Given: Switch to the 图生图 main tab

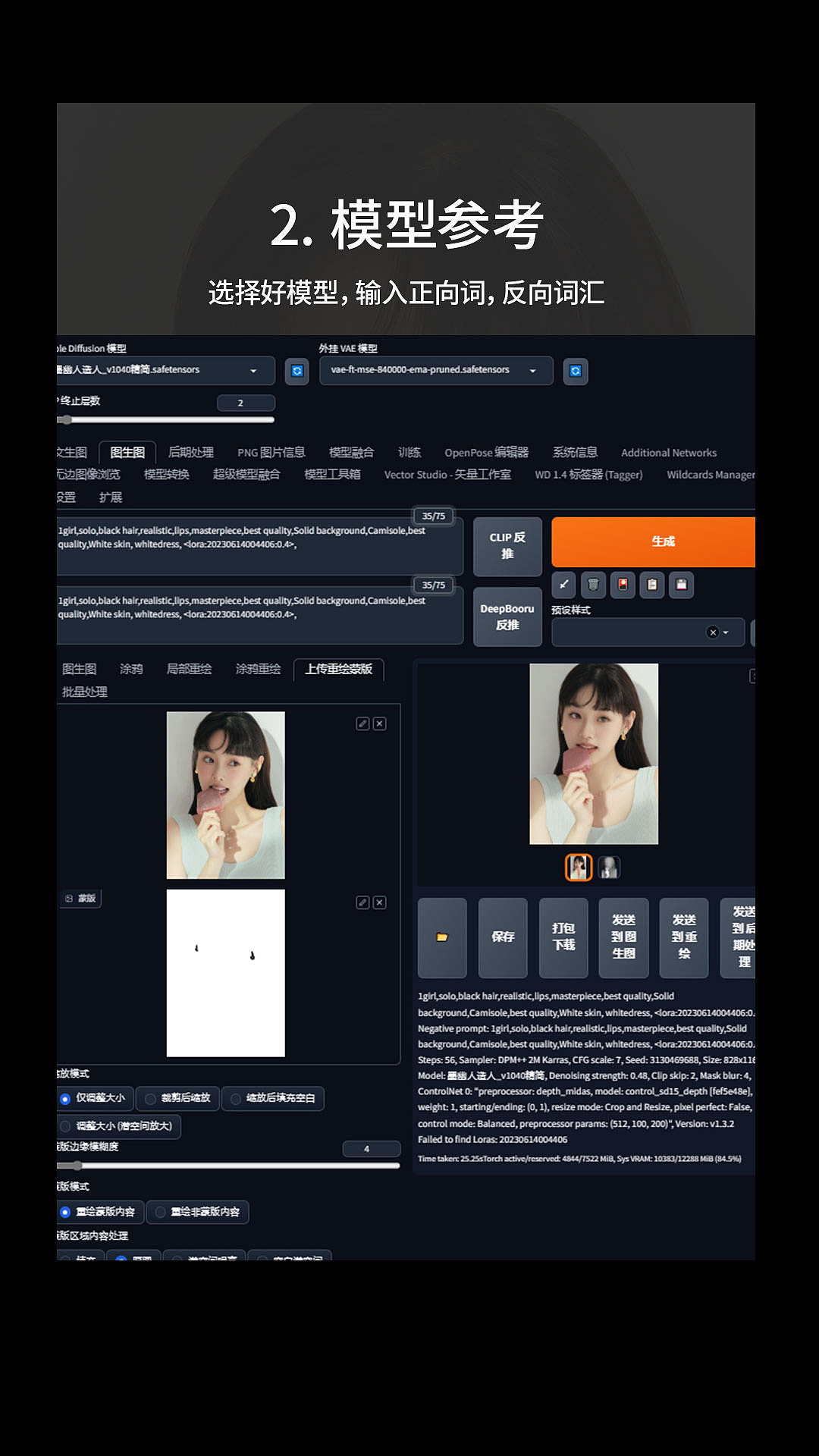Looking at the screenshot, I should (x=127, y=452).
